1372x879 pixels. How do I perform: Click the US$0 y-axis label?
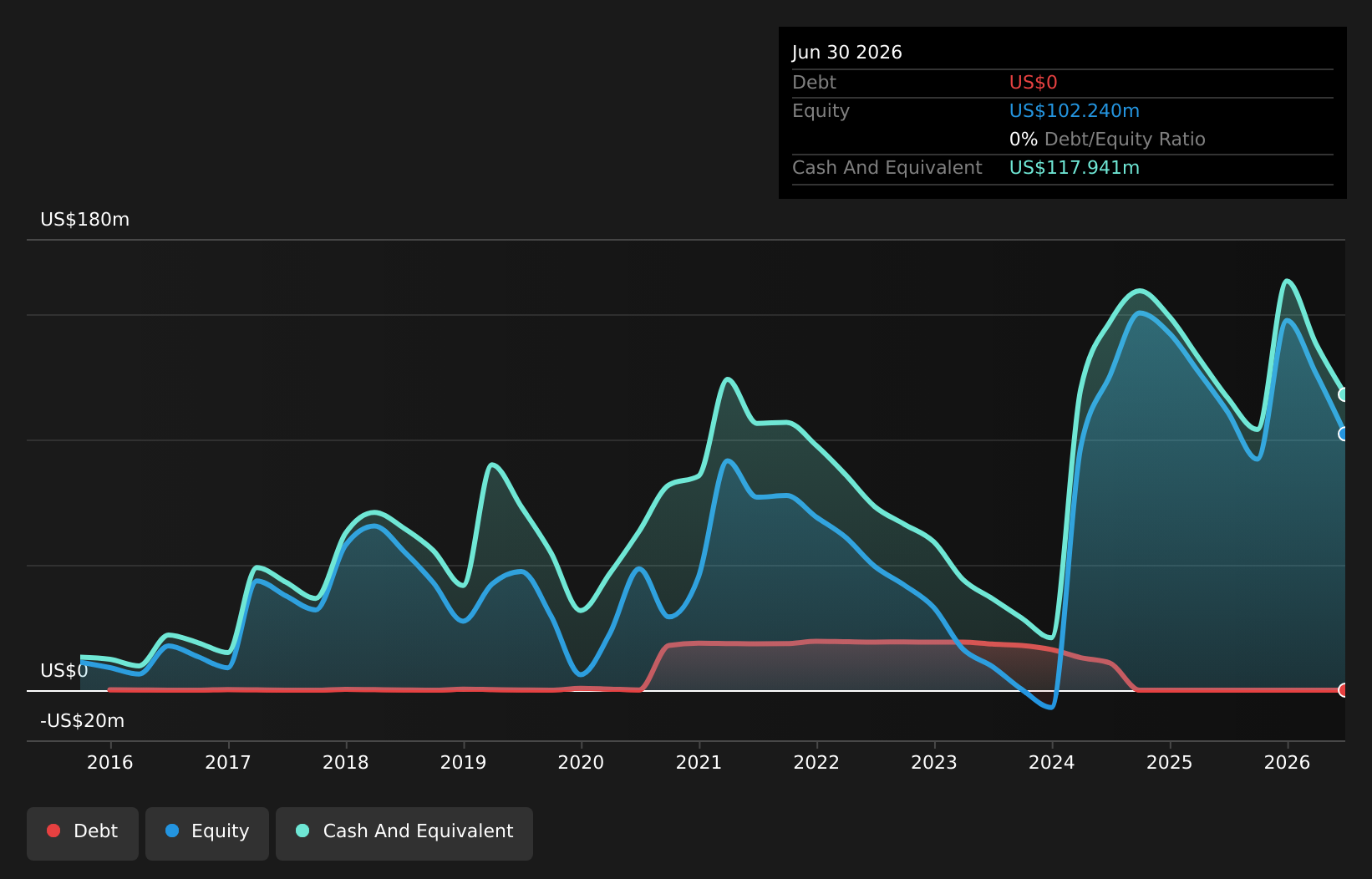(64, 671)
